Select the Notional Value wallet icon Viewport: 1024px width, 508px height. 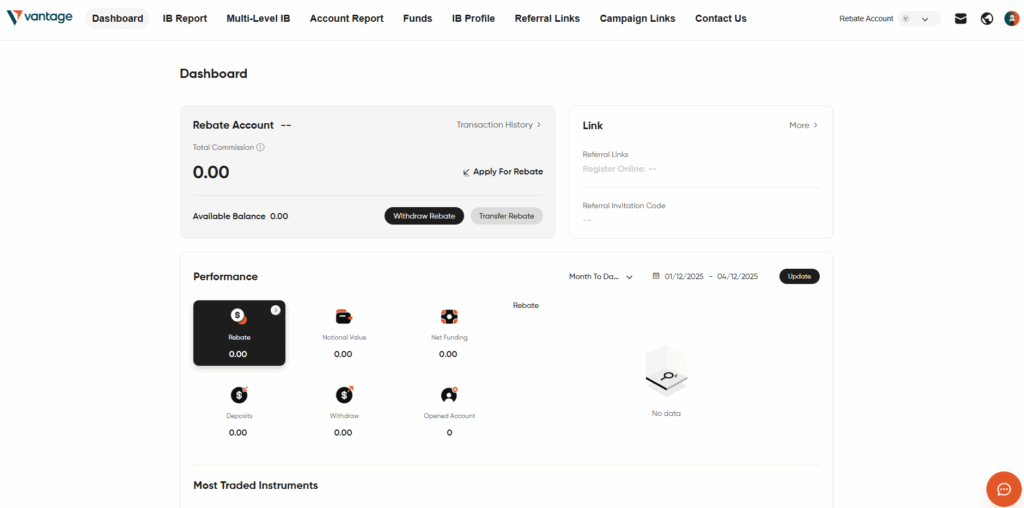(344, 317)
